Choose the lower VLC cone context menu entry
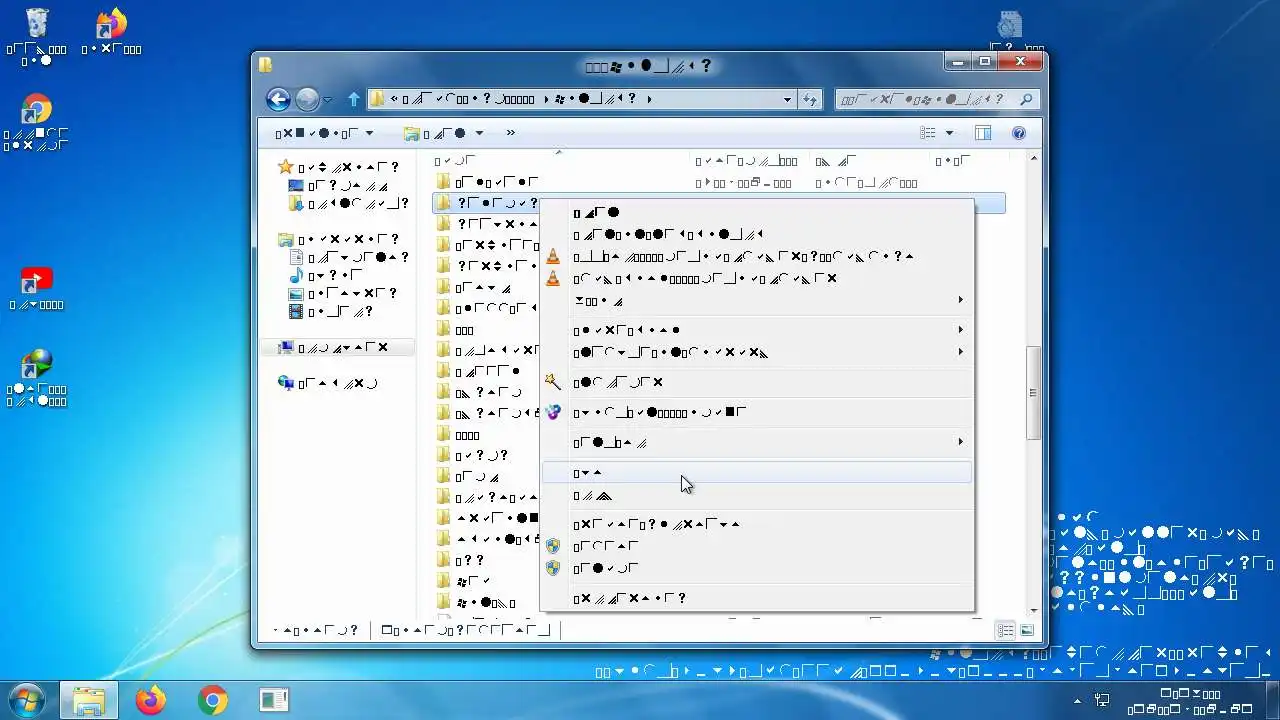Viewport: 1280px width, 720px height. pyautogui.click(x=757, y=279)
